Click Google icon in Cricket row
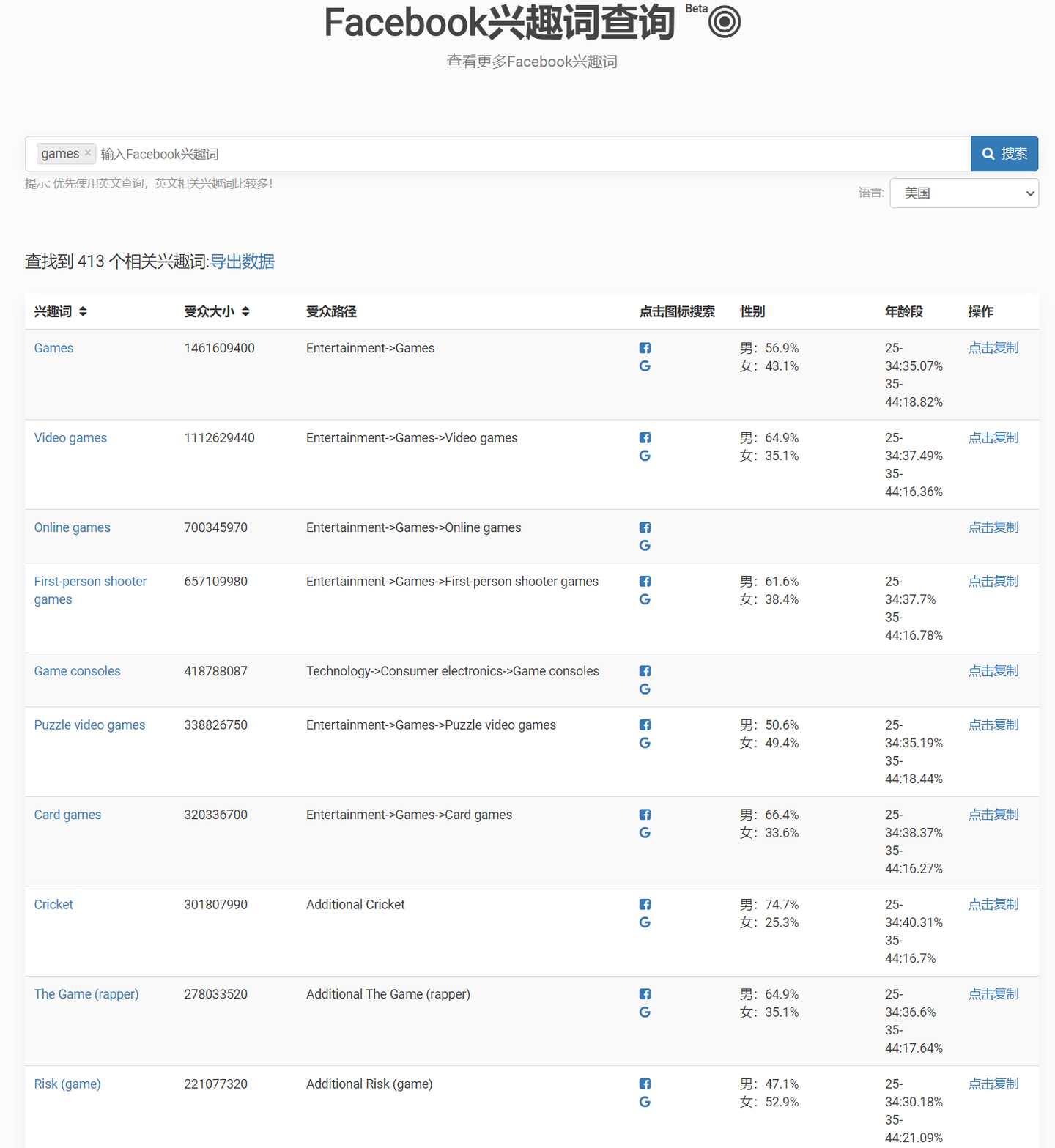Screen dimensions: 1055x1148 point(645,922)
